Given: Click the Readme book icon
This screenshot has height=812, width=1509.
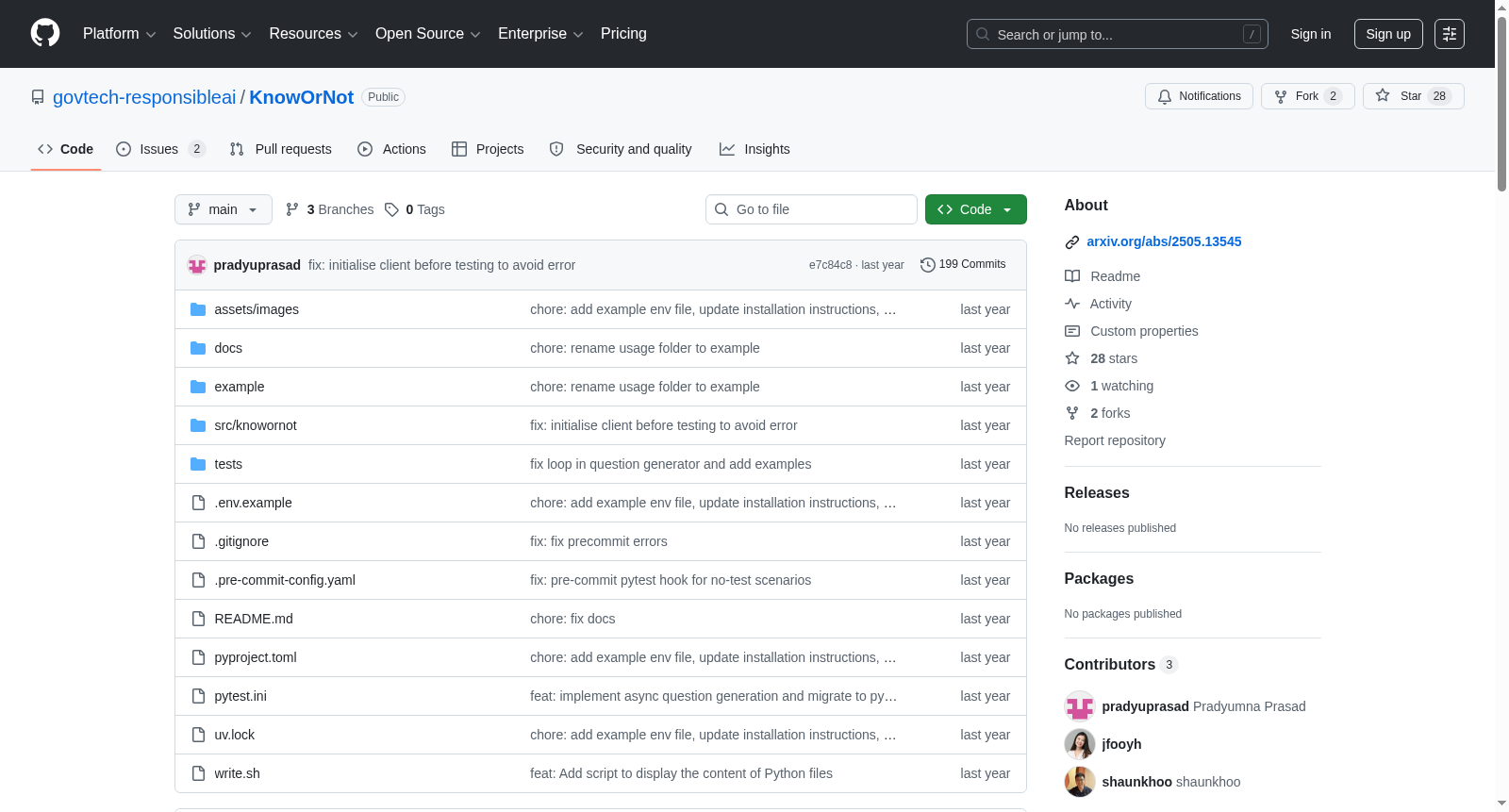Looking at the screenshot, I should [1072, 276].
